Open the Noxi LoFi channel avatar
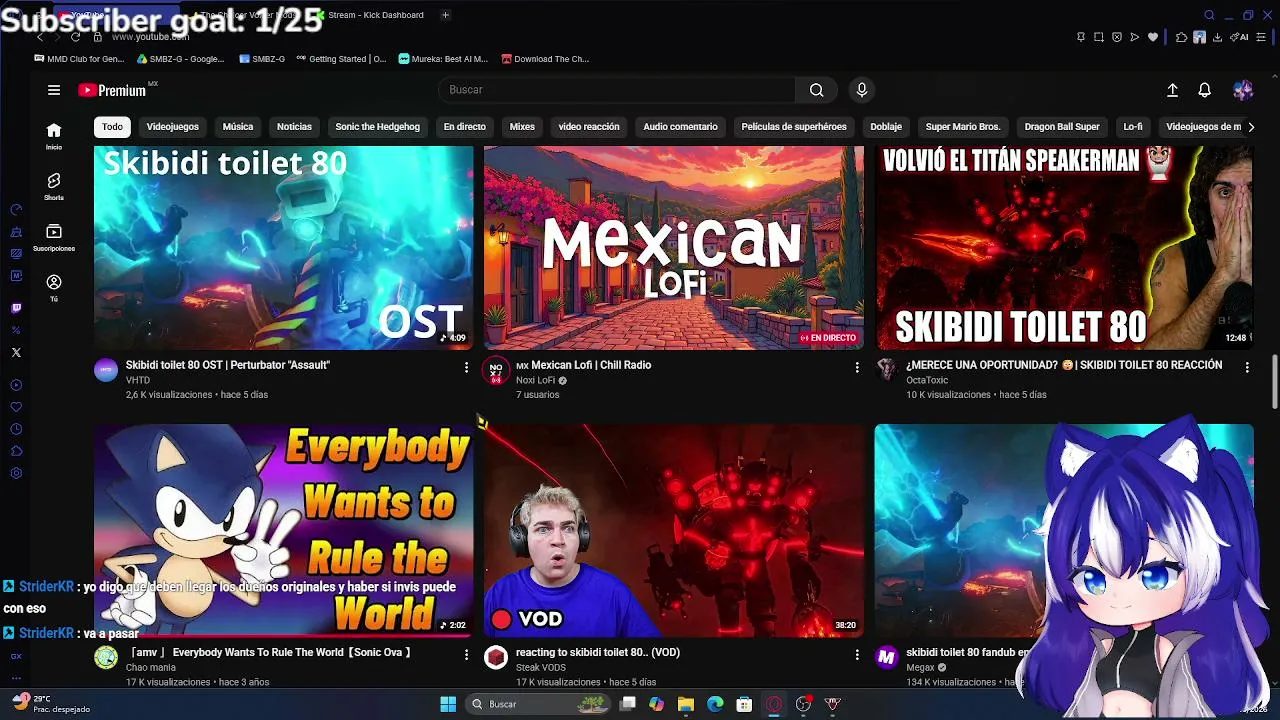Image resolution: width=1280 pixels, height=720 pixels. (x=496, y=371)
